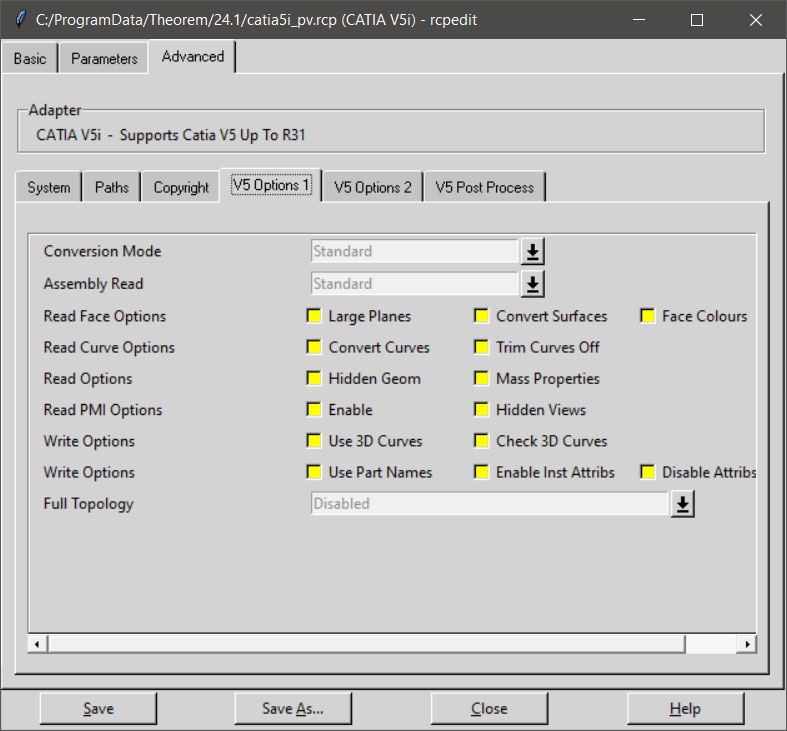Image resolution: width=787 pixels, height=731 pixels.
Task: Check the Read PMI Enable checkbox
Action: pos(314,410)
